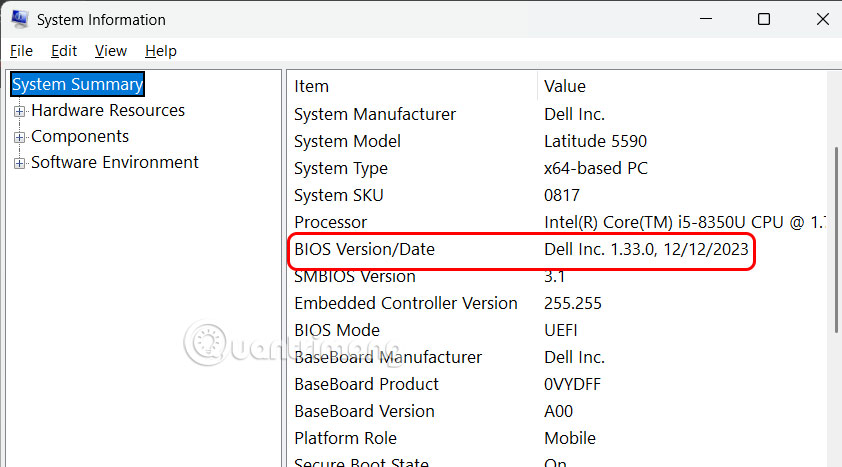Open the File menu

tap(21, 51)
